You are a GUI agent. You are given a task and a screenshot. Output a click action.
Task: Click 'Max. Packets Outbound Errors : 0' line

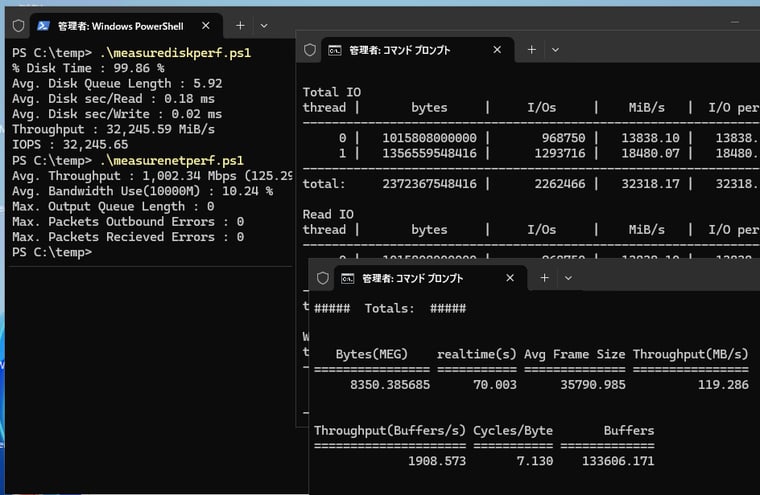(128, 222)
